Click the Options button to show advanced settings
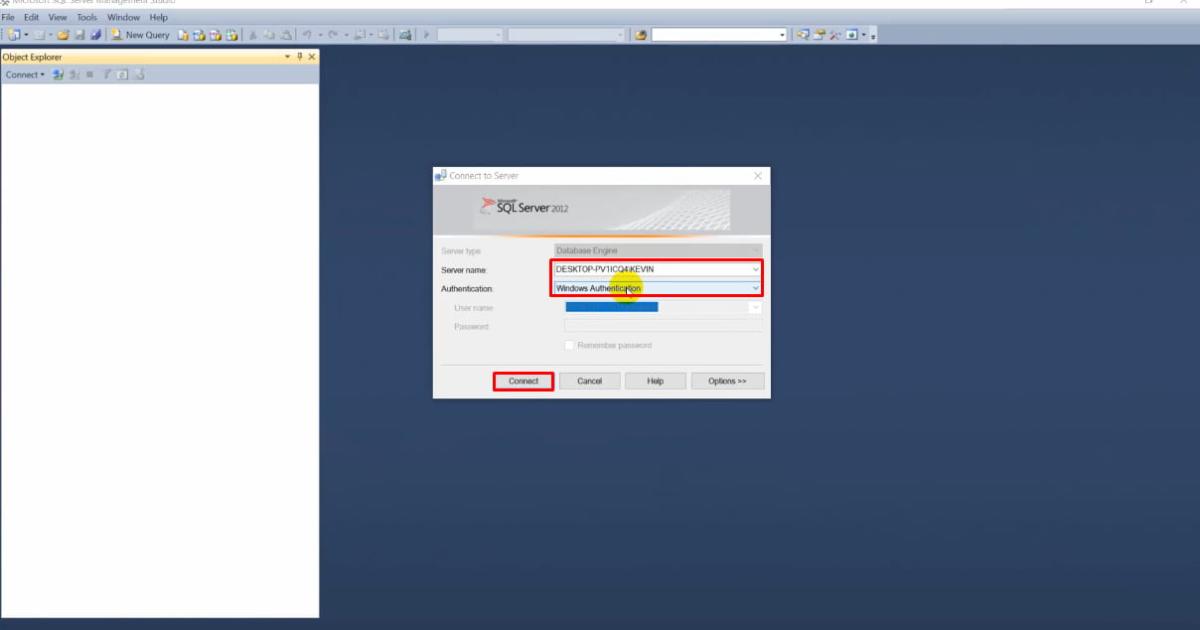Viewport: 1200px width, 630px height. (727, 381)
